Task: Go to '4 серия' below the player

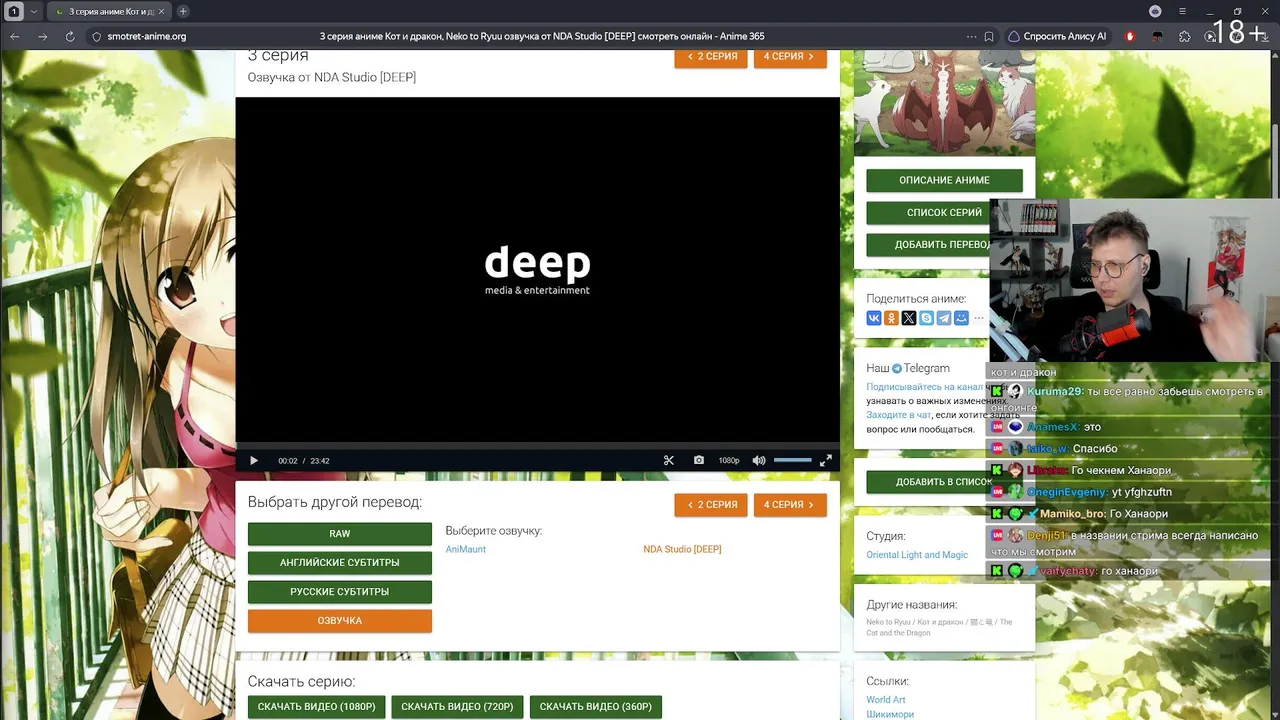Action: [x=790, y=505]
